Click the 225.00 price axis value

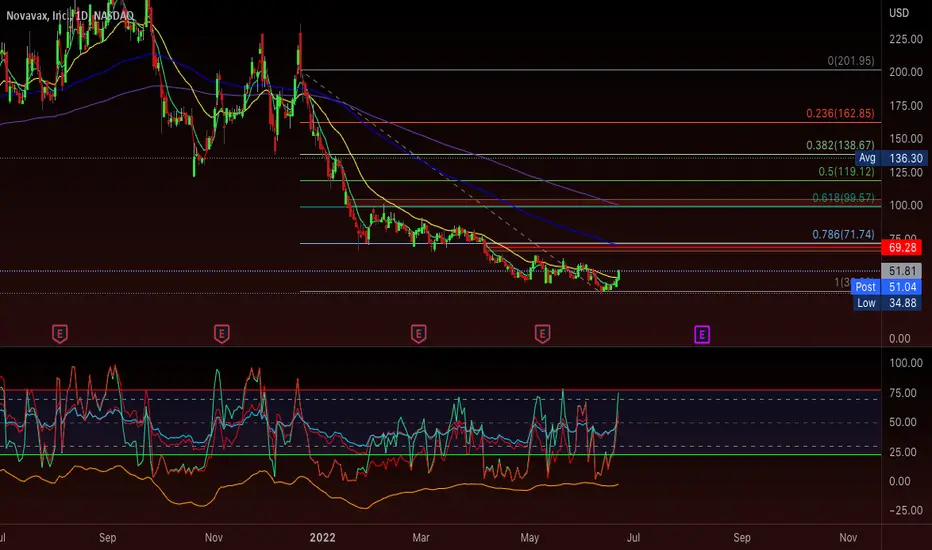906,39
